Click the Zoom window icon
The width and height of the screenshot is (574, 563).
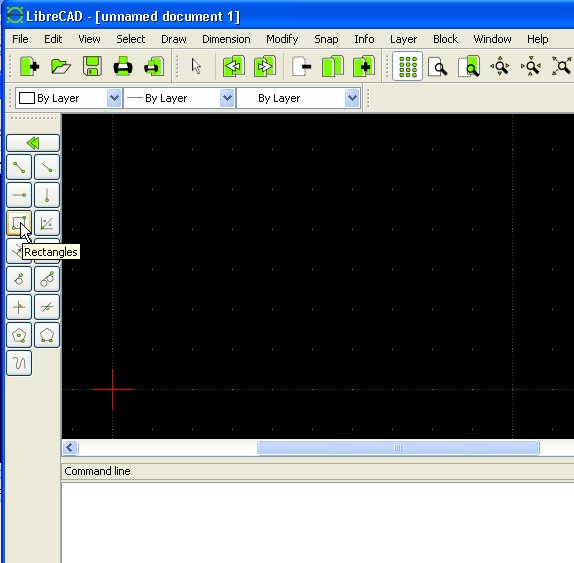point(469,67)
